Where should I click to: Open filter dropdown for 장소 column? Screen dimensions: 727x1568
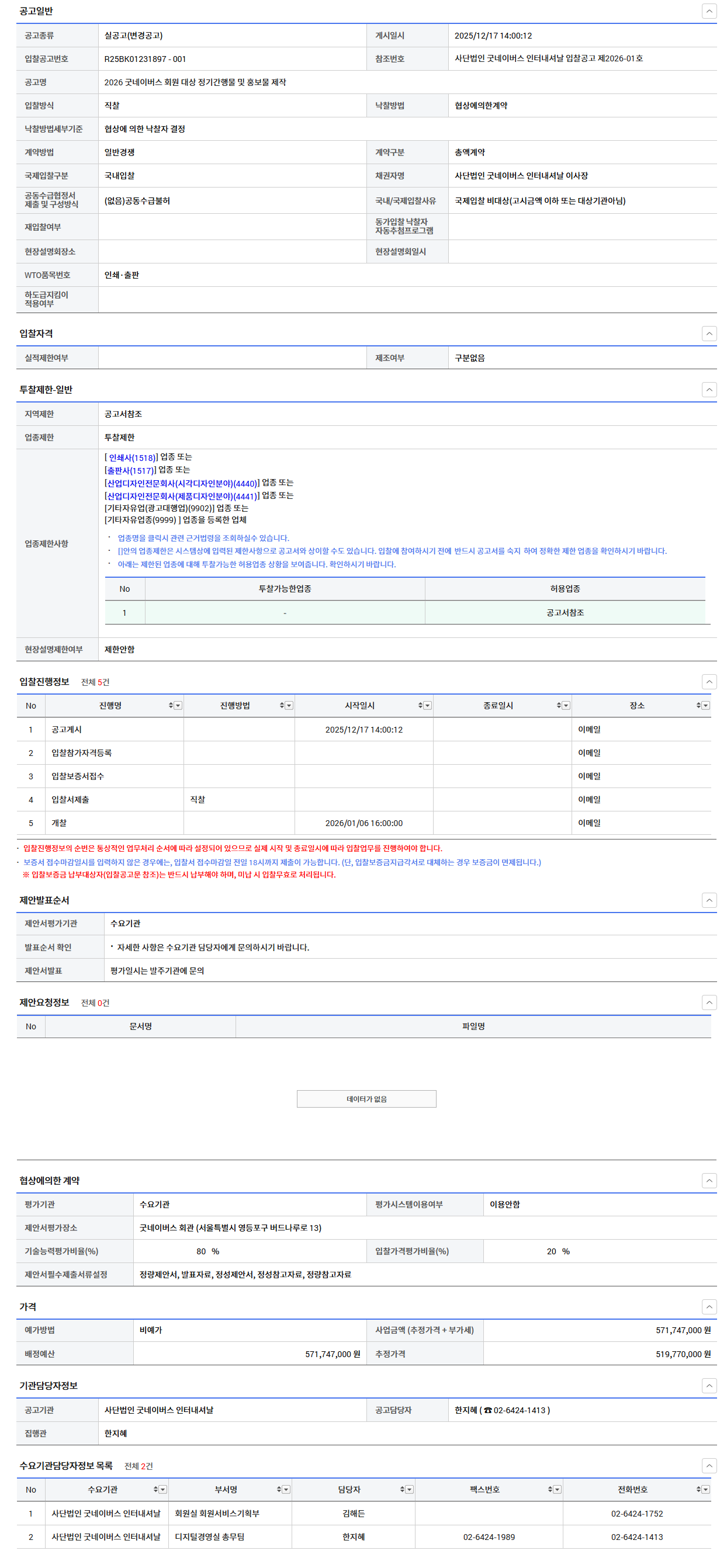point(706,706)
